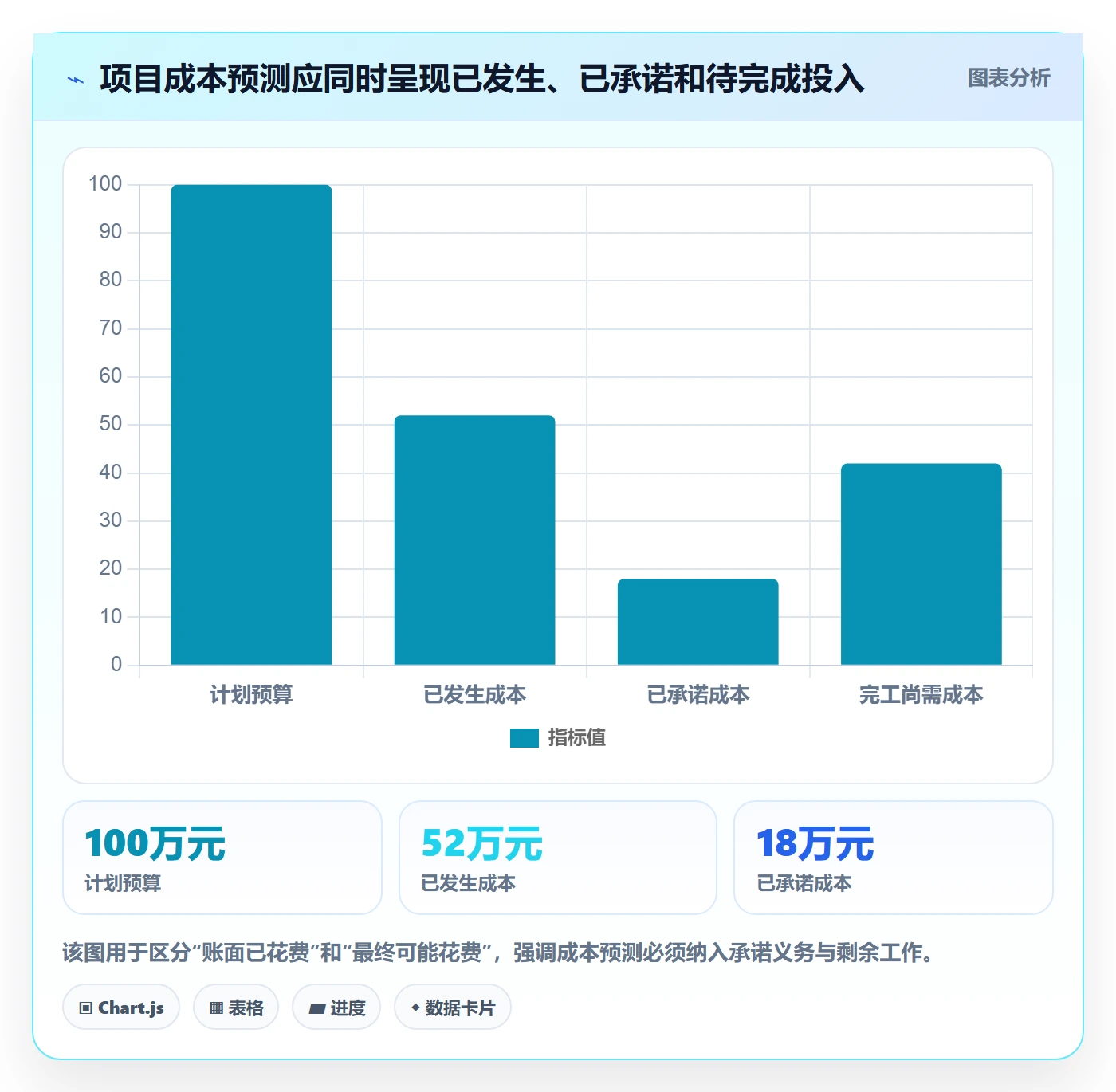
Task: Select the 已承诺成本 bar in chart
Action: 697,622
